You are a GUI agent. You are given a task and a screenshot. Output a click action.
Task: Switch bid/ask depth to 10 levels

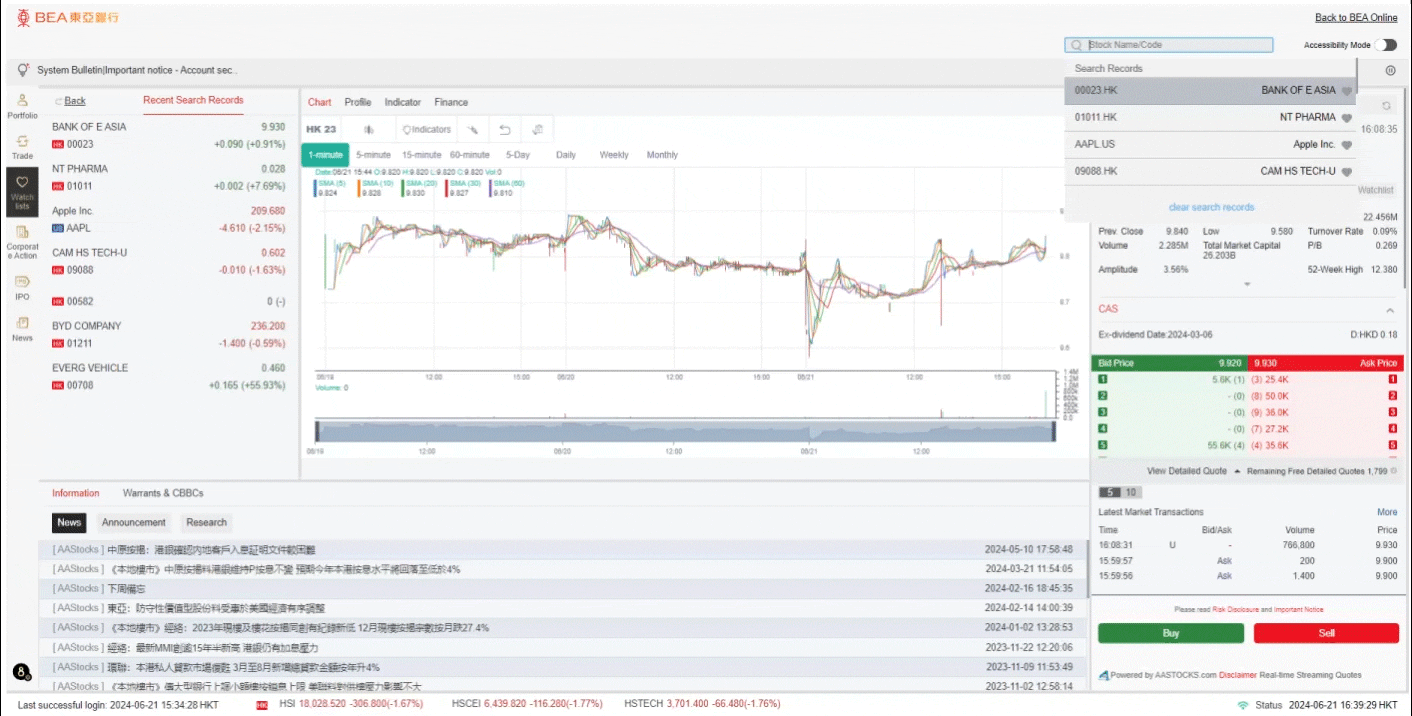[x=1130, y=492]
